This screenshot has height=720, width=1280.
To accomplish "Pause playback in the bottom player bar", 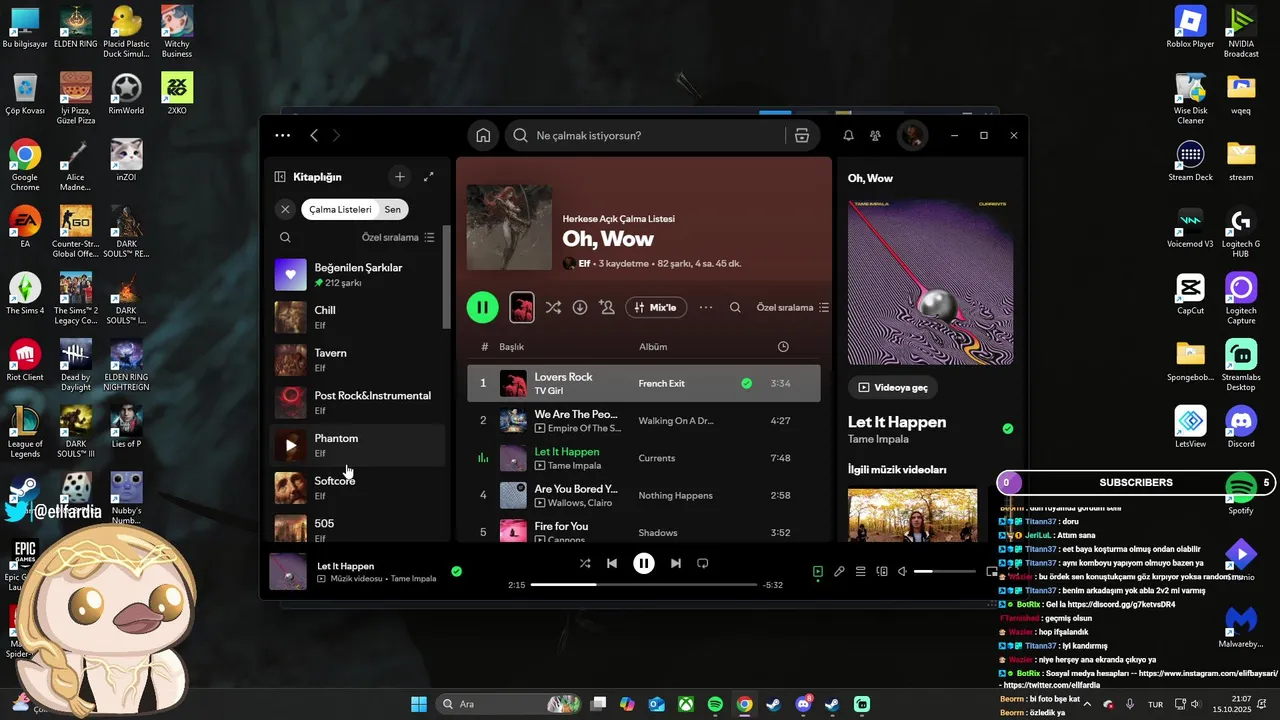I will 644,564.
